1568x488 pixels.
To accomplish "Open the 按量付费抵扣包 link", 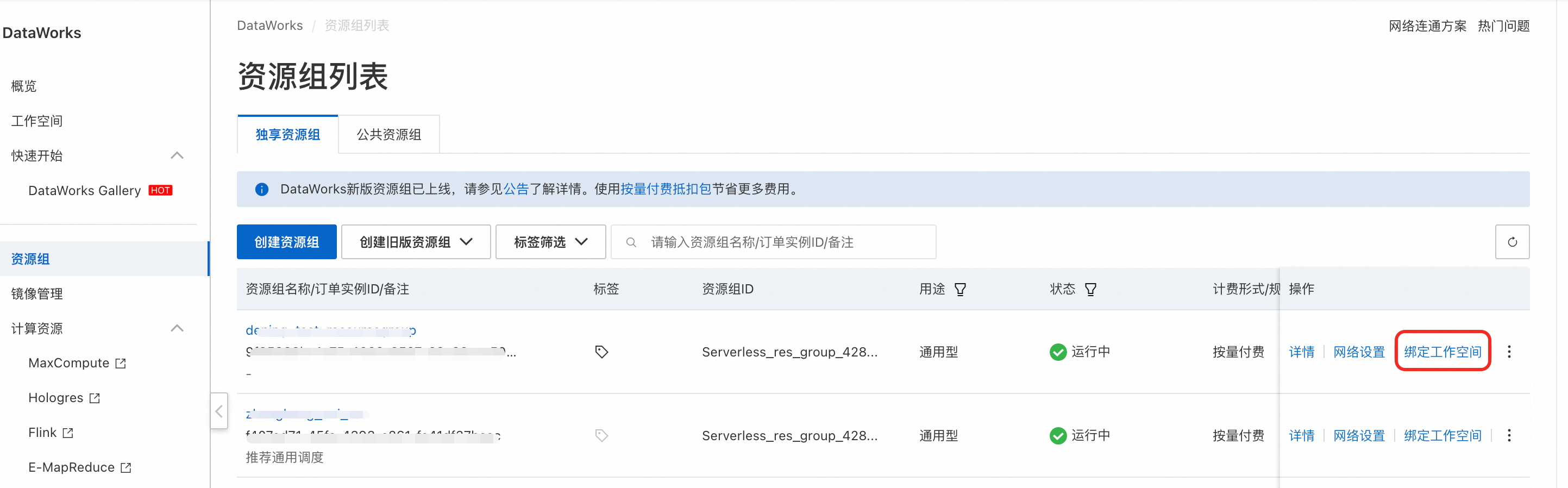I will tap(666, 189).
